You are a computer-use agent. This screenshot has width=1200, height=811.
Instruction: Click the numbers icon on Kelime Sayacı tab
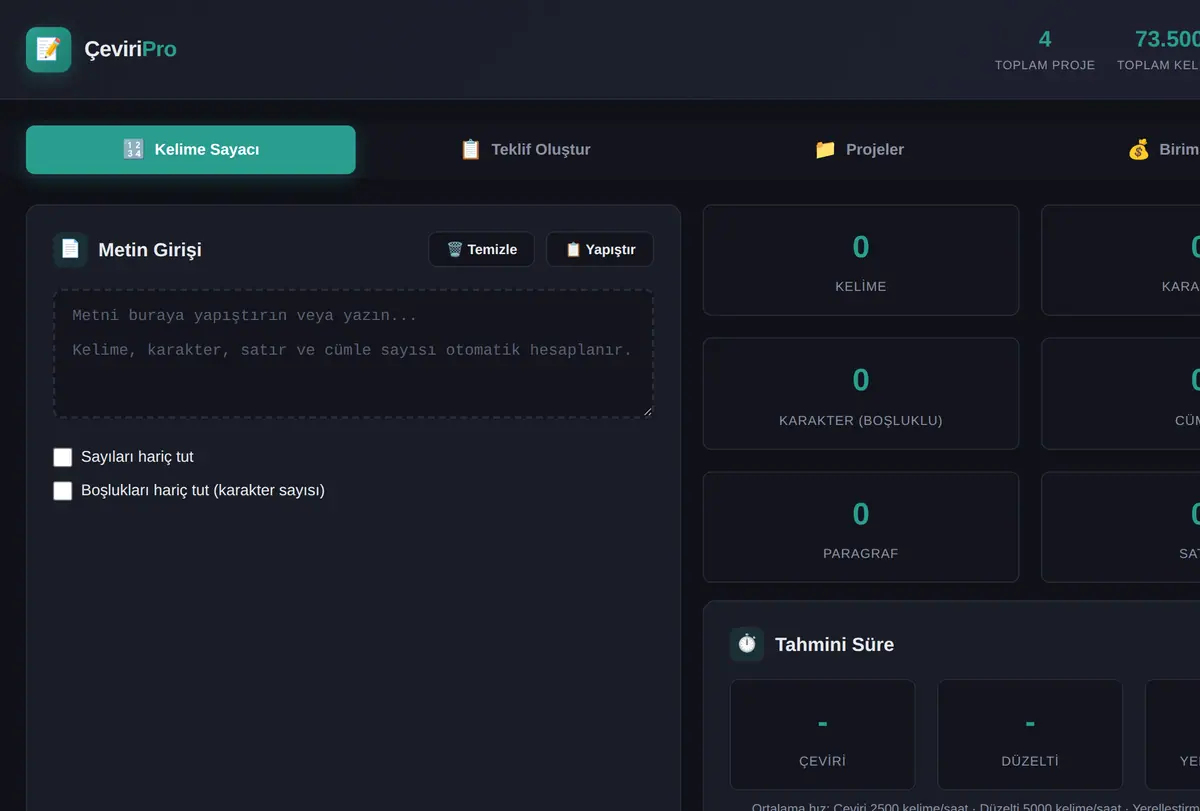[133, 150]
